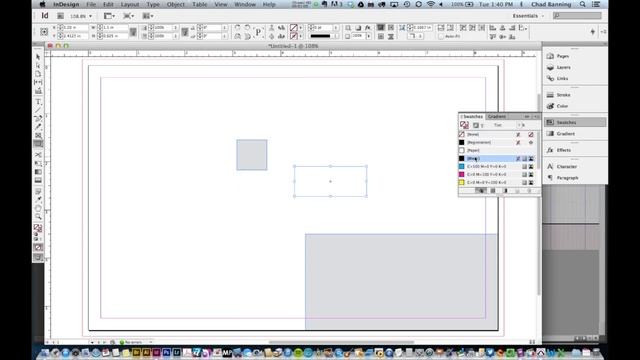Select the yellow Y=100 swatch
This screenshot has height=360, width=640.
pyautogui.click(x=497, y=182)
